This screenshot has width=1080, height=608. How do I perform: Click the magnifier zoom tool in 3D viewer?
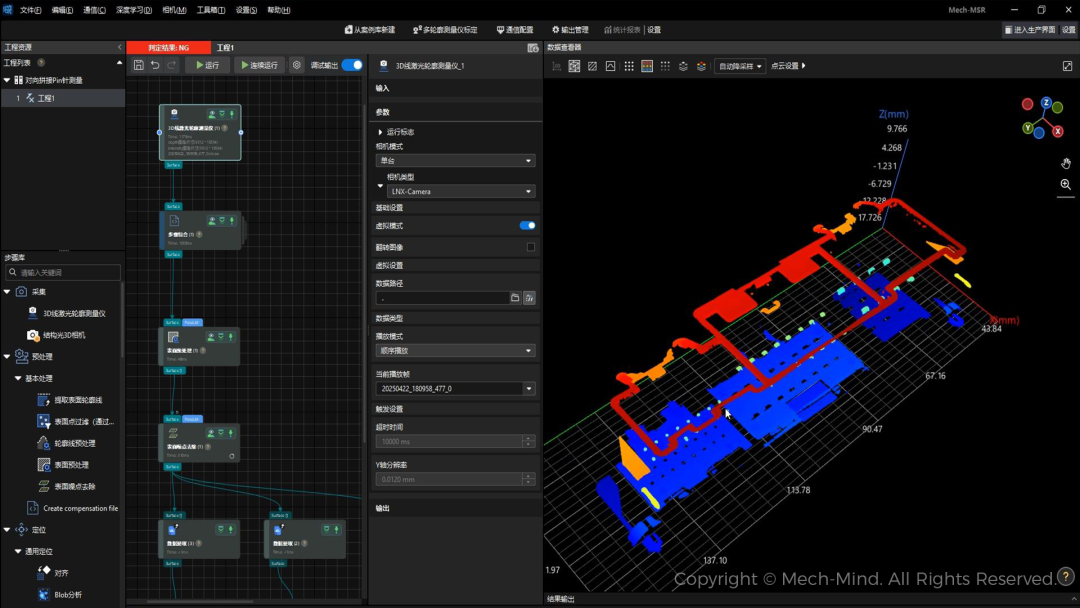pyautogui.click(x=1065, y=185)
